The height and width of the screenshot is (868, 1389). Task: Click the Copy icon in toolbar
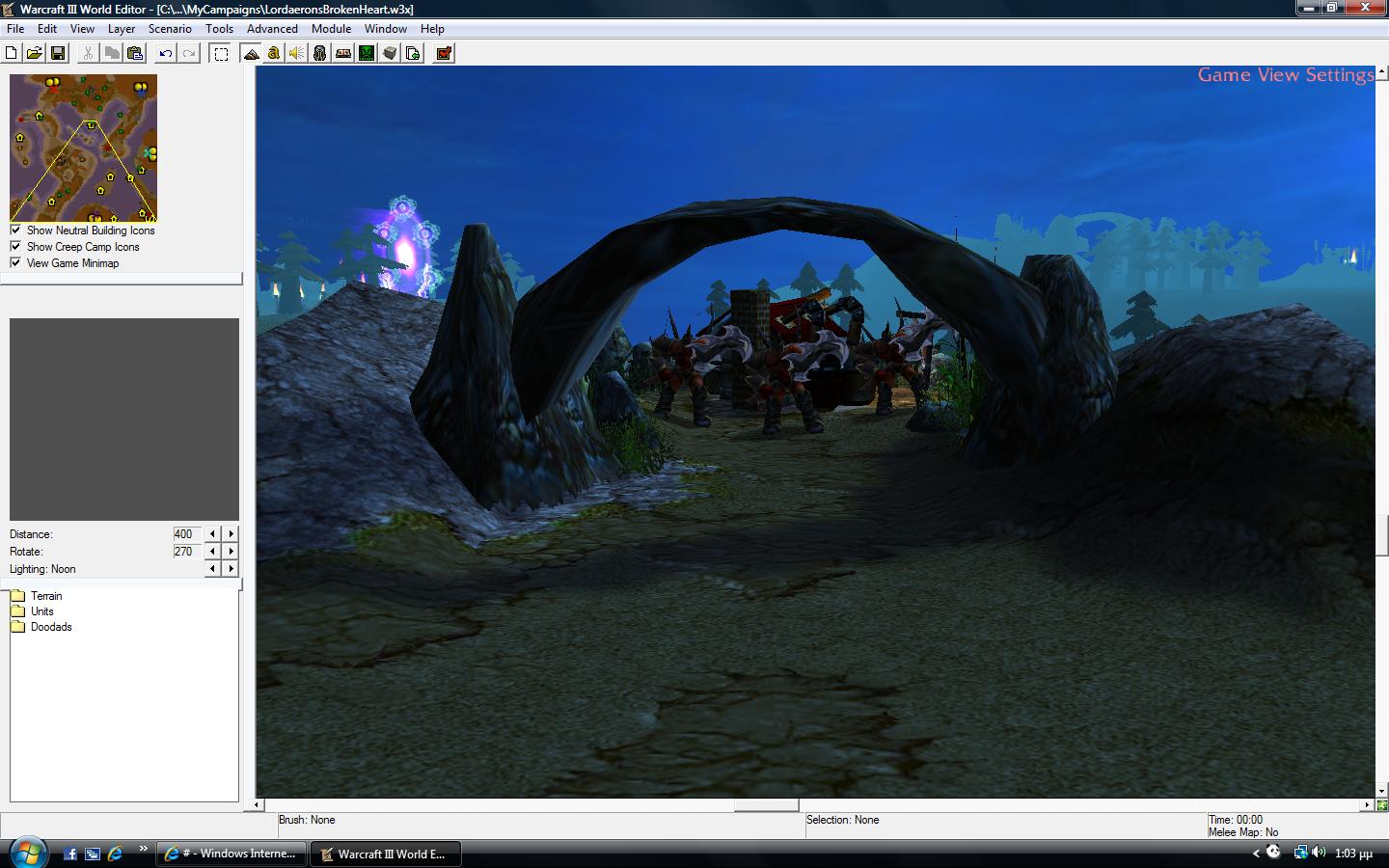click(x=112, y=53)
